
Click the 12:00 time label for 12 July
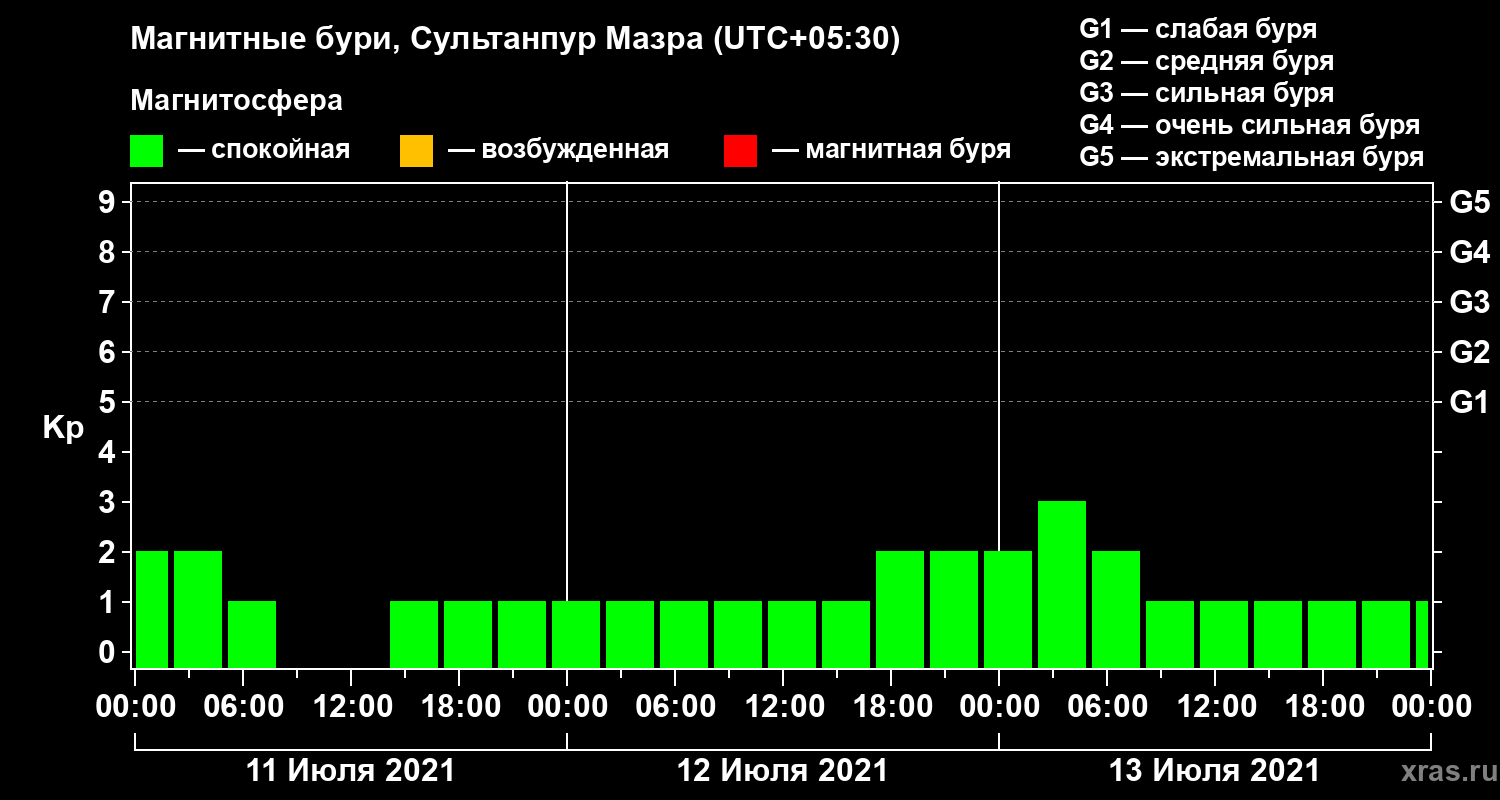[x=783, y=706]
